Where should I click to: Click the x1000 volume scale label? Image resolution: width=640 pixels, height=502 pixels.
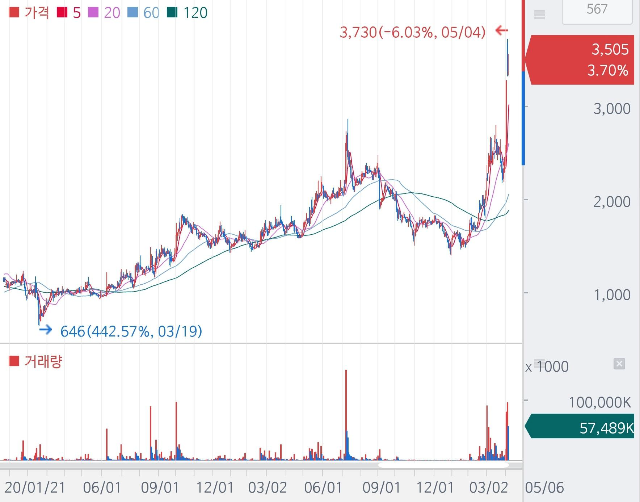[x=547, y=367]
